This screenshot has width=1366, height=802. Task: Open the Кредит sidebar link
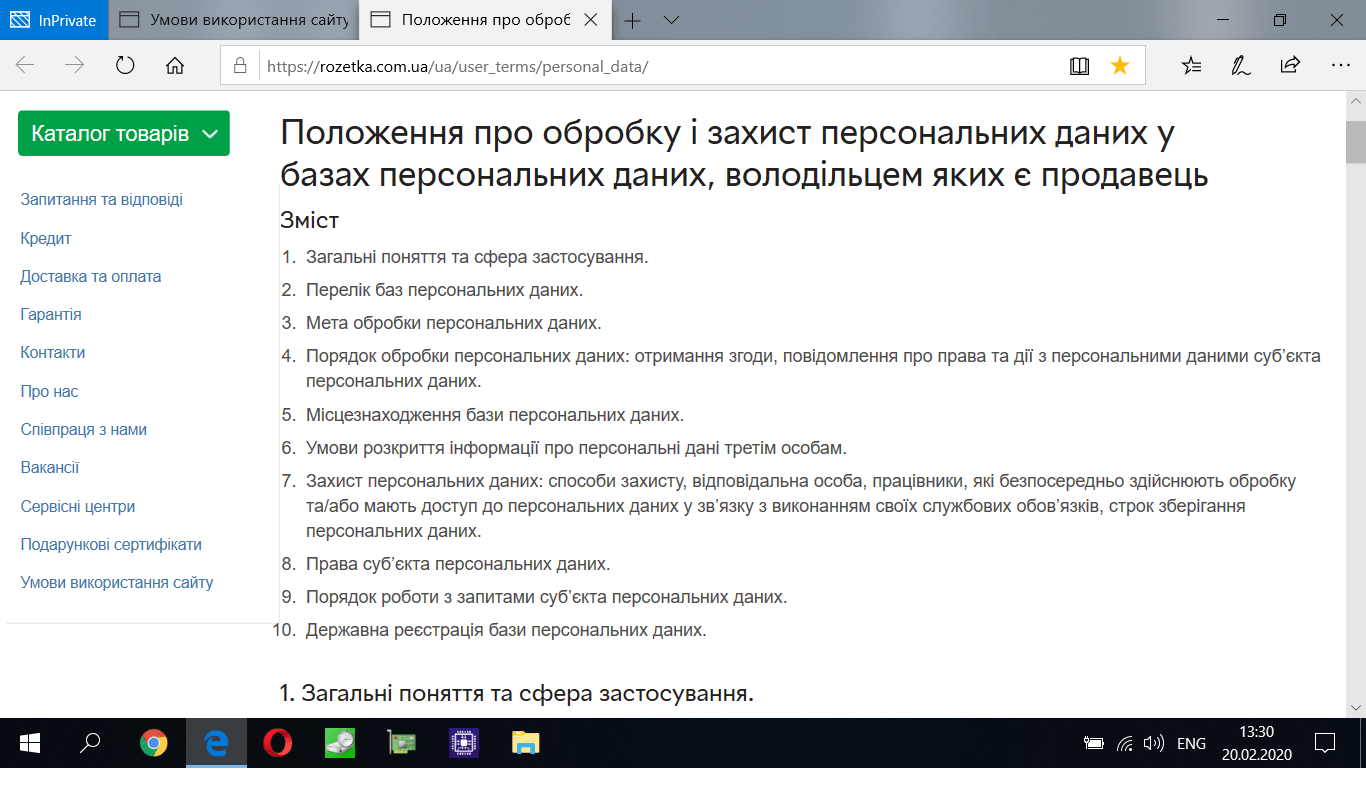click(46, 238)
